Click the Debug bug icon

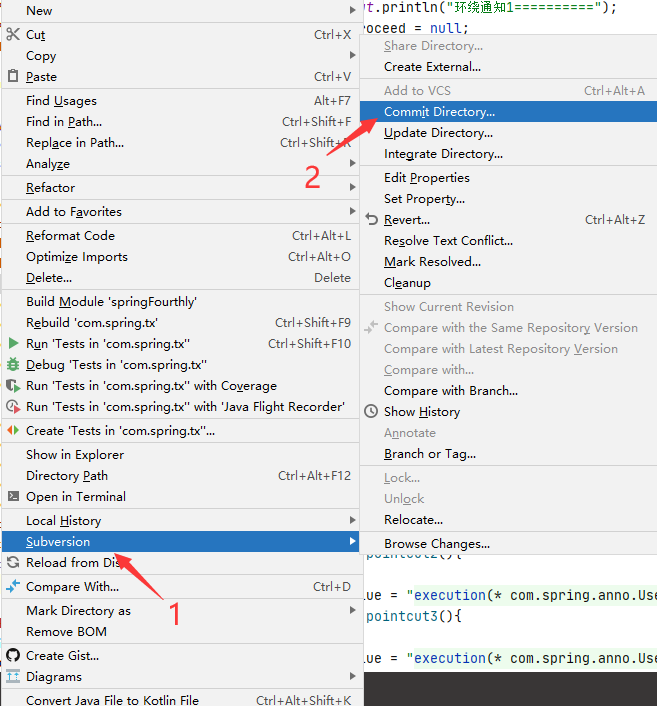coord(13,364)
